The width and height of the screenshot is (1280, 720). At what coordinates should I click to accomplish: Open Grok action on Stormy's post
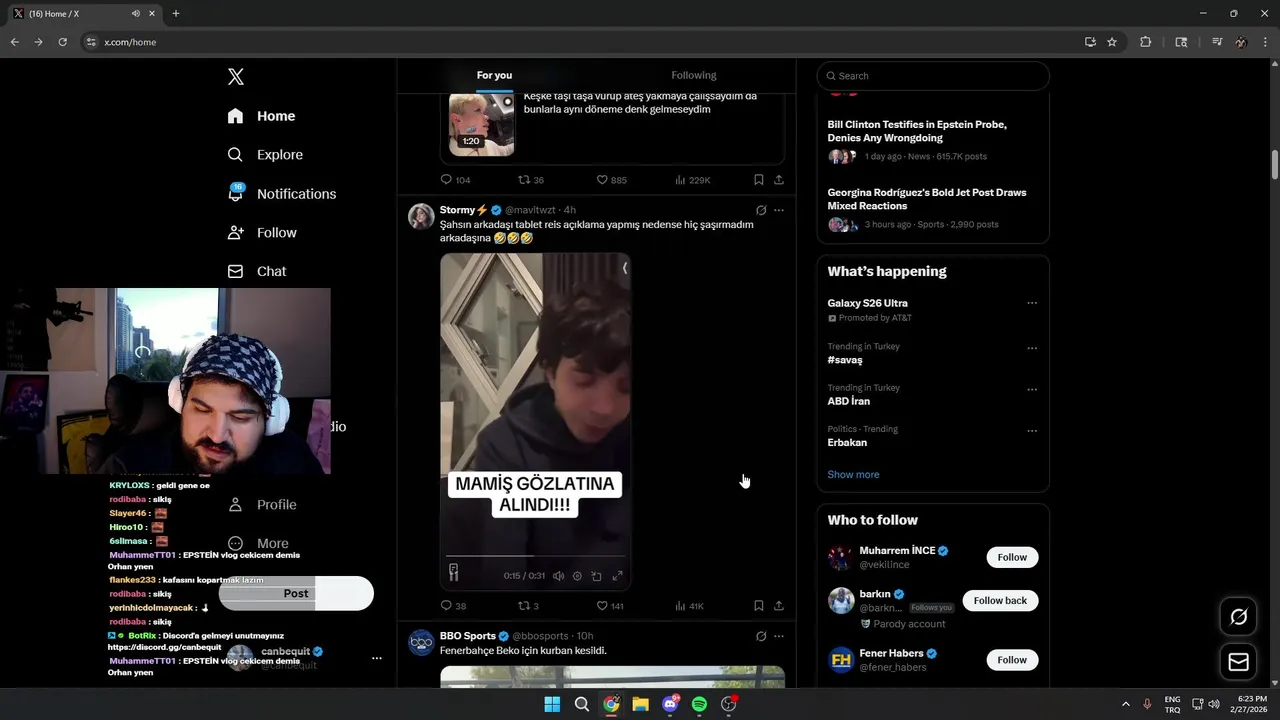pos(761,210)
